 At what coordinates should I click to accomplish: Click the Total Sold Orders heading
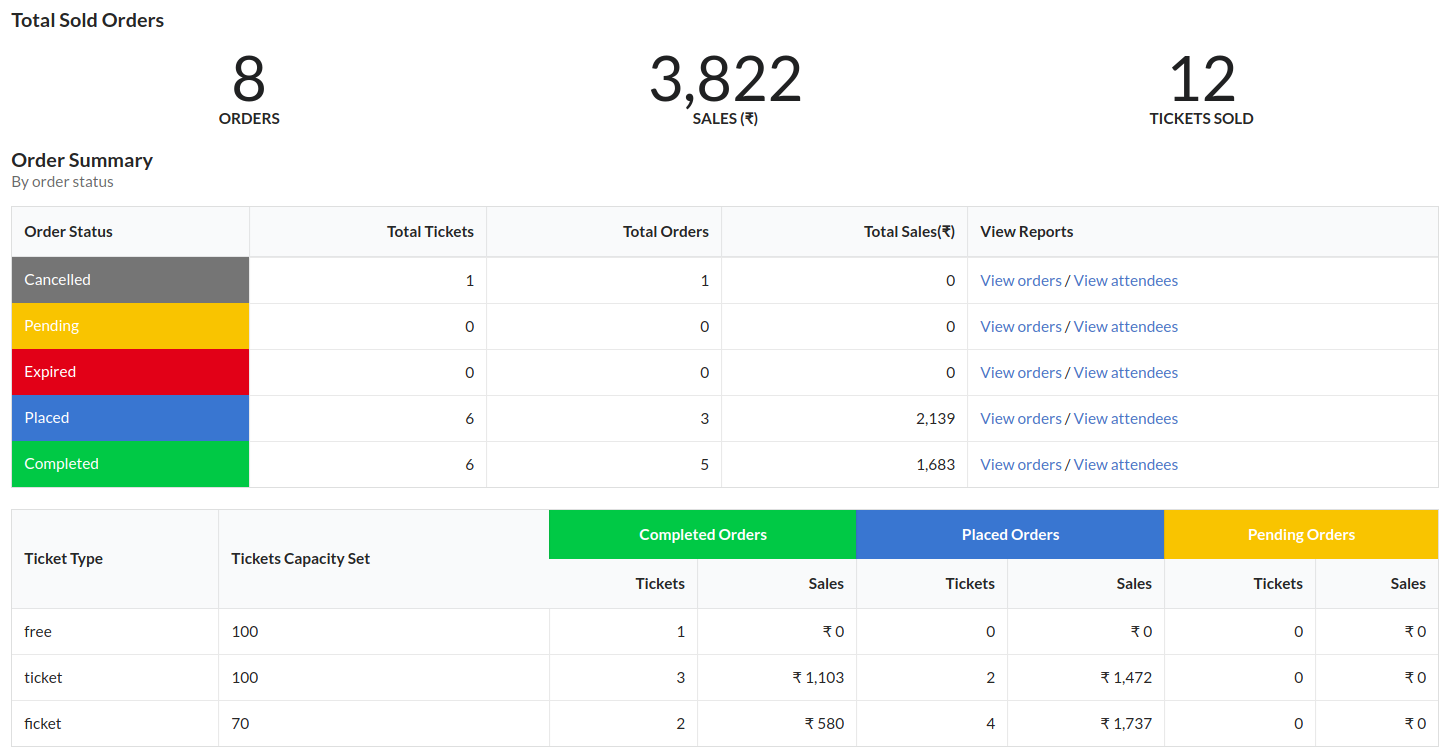tap(88, 20)
